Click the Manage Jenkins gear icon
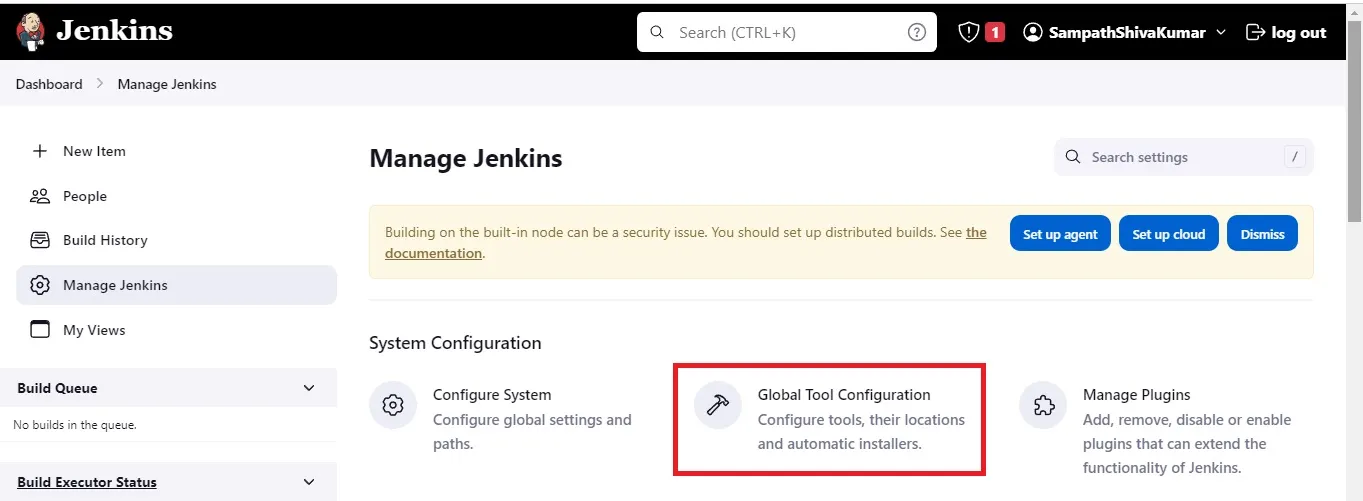Viewport: 1363px width, 501px height. point(40,285)
